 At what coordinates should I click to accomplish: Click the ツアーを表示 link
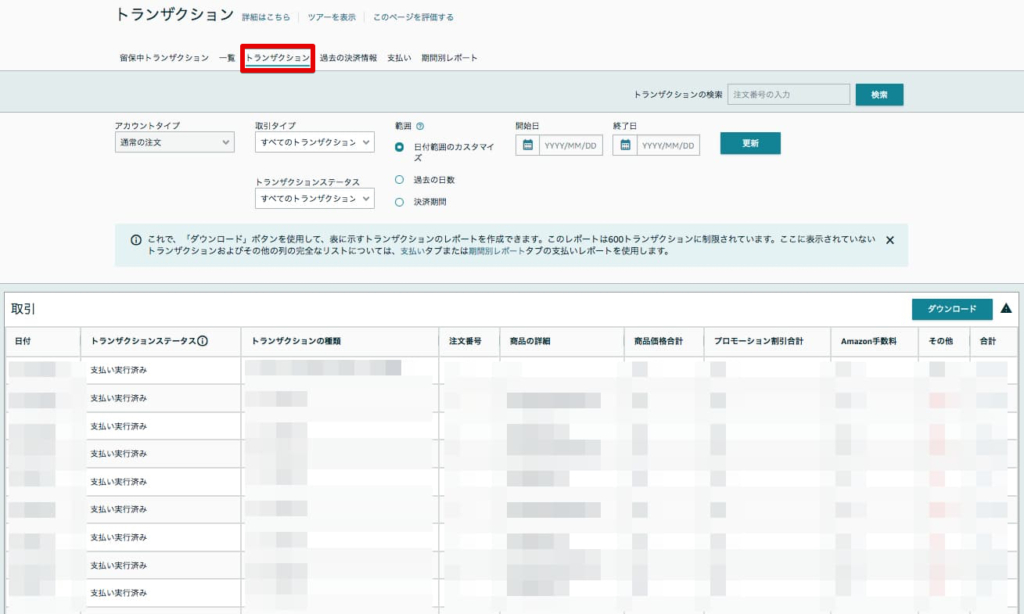[330, 17]
